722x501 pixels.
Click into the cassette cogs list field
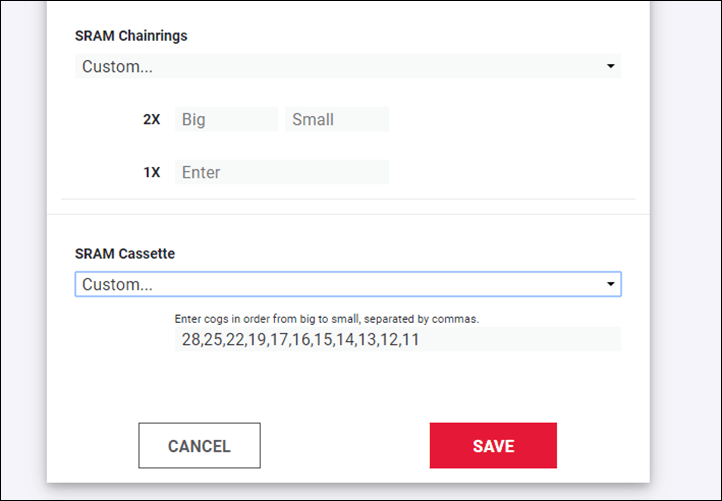(x=398, y=339)
